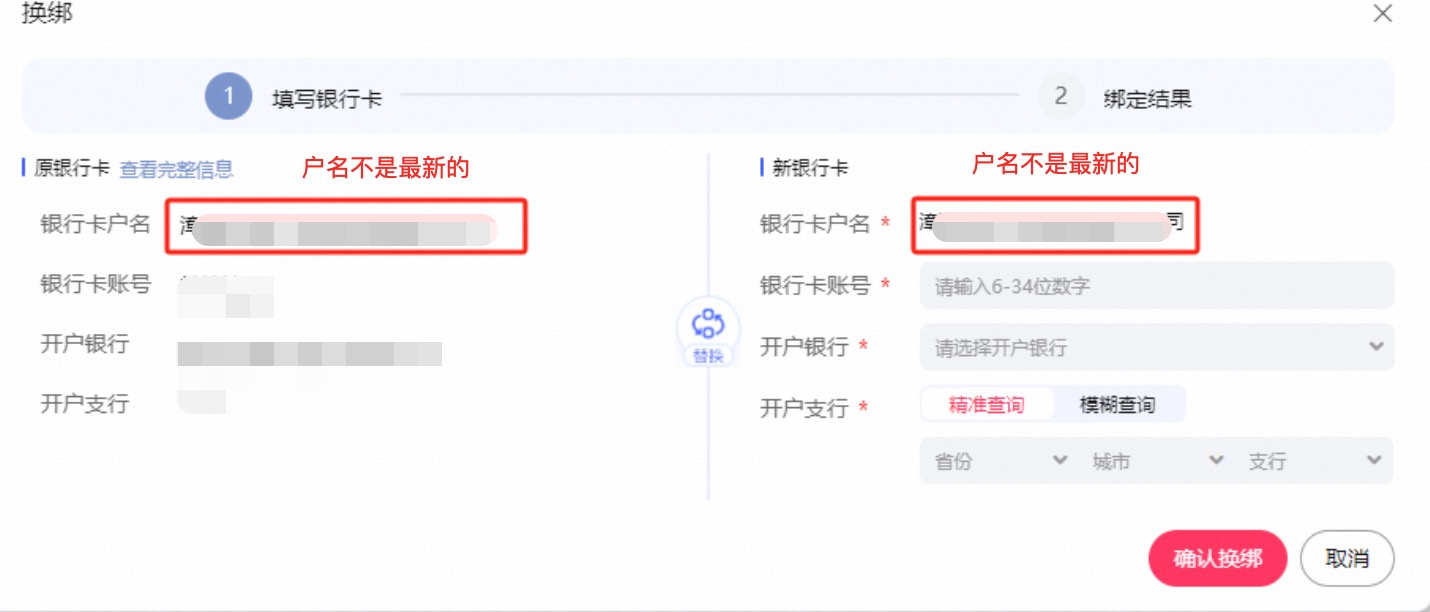Click the step 1 circle indicator

pyautogui.click(x=228, y=95)
